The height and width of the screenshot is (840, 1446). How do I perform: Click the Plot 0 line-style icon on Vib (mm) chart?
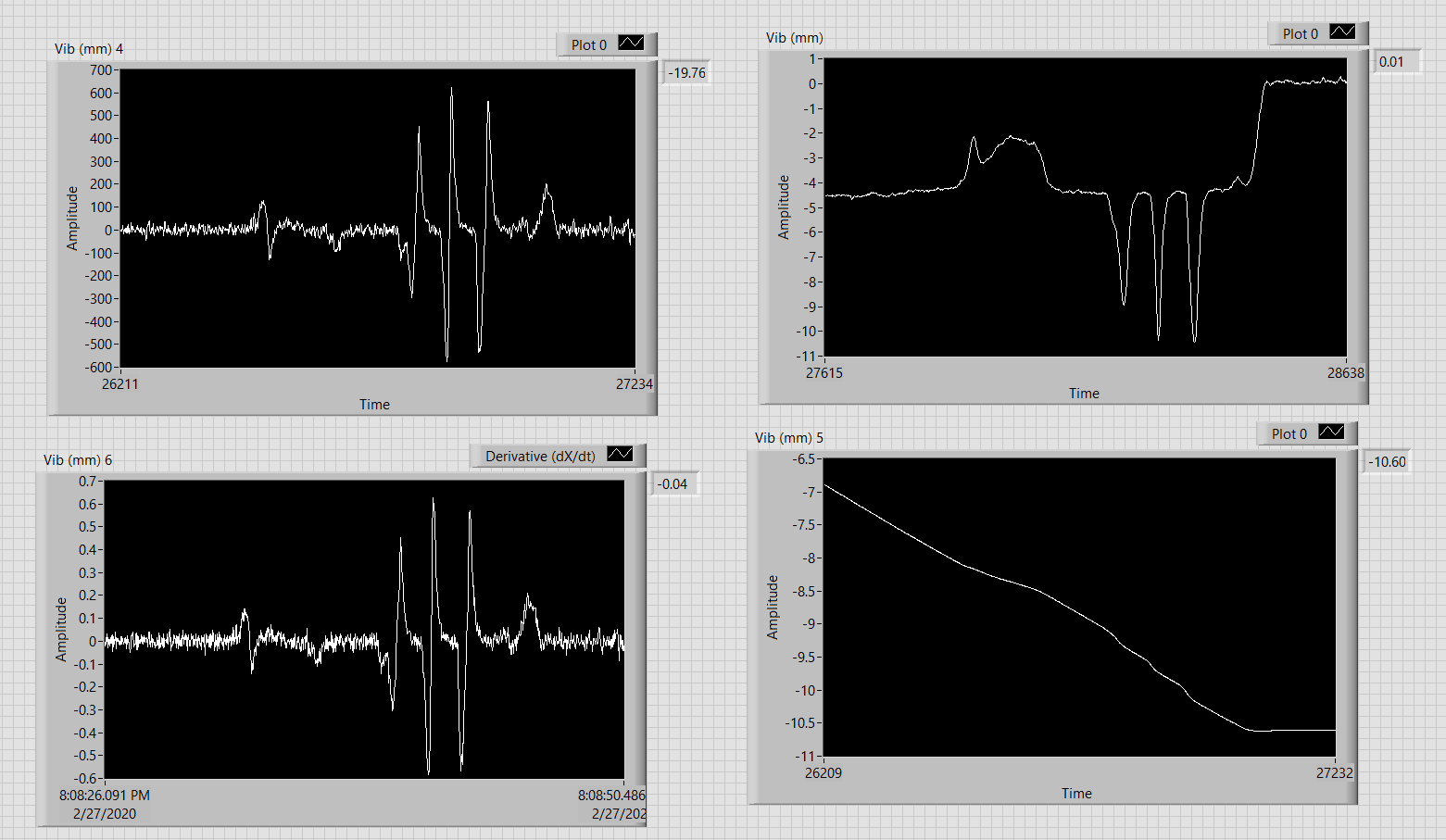click(x=1342, y=32)
